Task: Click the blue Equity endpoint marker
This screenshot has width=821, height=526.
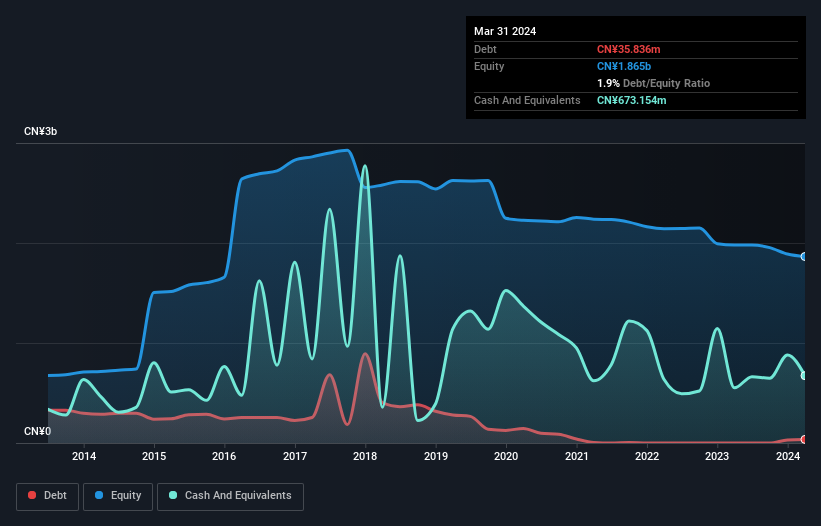Action: [x=804, y=256]
